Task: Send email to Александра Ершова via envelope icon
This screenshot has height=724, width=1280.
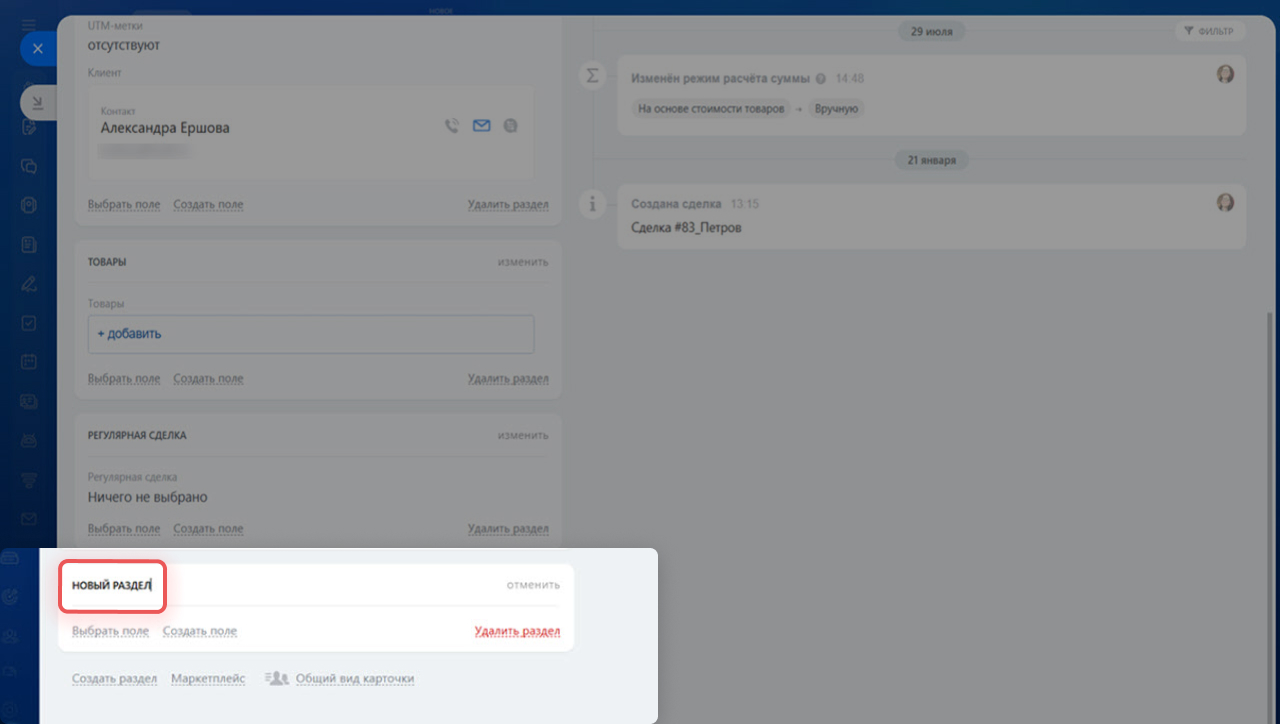Action: (482, 126)
